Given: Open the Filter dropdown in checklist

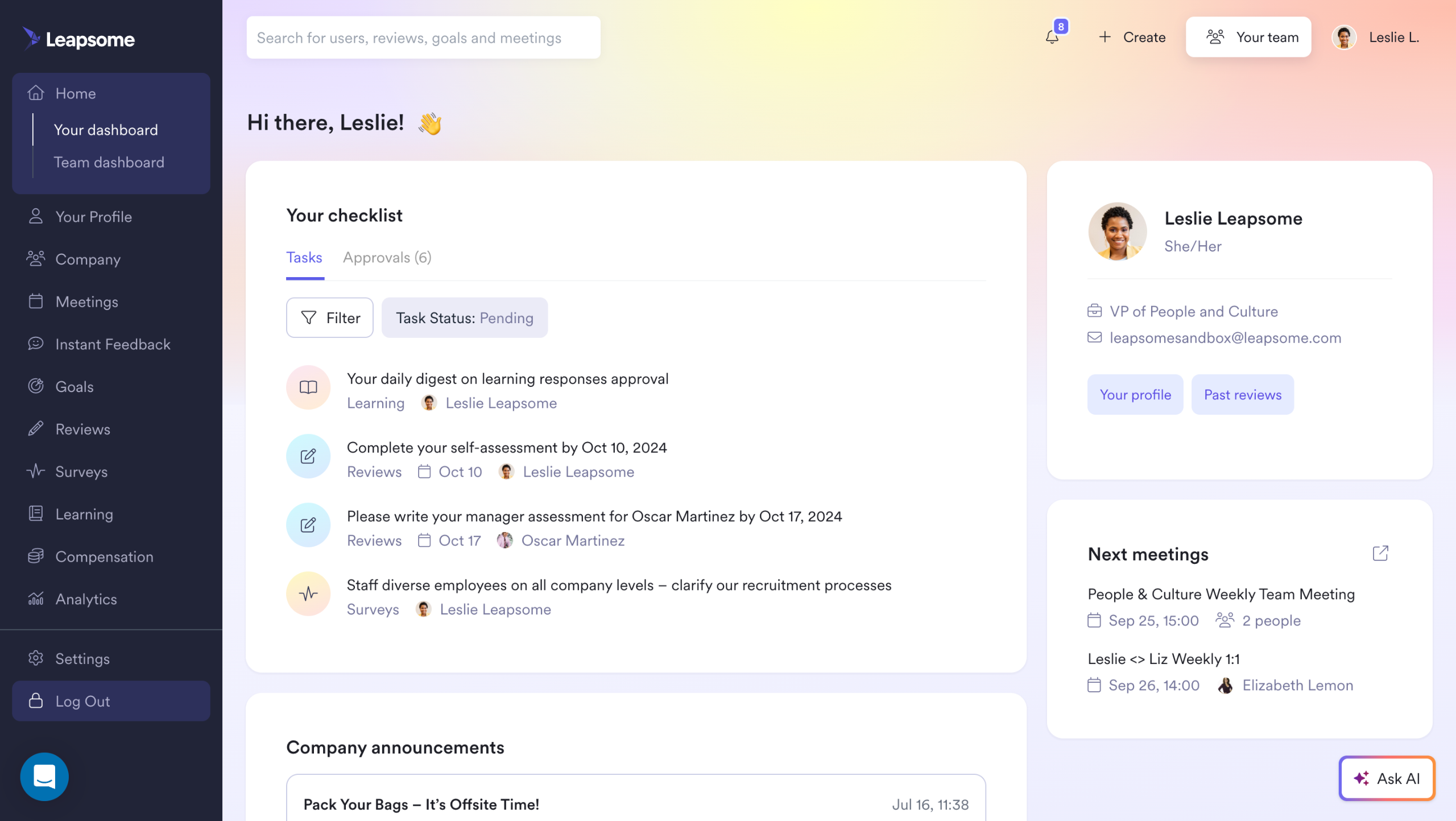Looking at the screenshot, I should 329,317.
